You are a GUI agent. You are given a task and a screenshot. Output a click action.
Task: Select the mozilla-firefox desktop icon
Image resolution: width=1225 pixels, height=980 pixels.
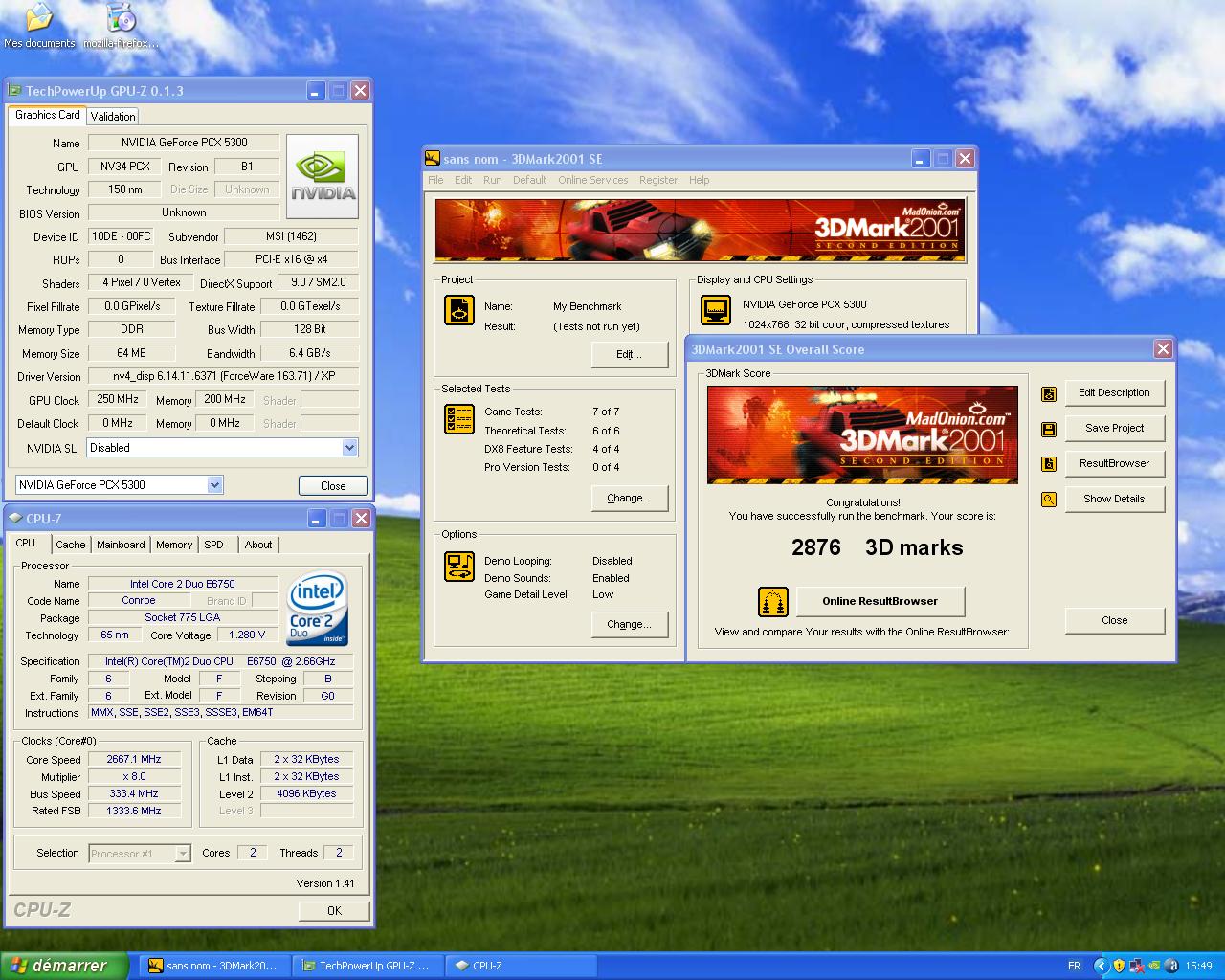[121, 26]
